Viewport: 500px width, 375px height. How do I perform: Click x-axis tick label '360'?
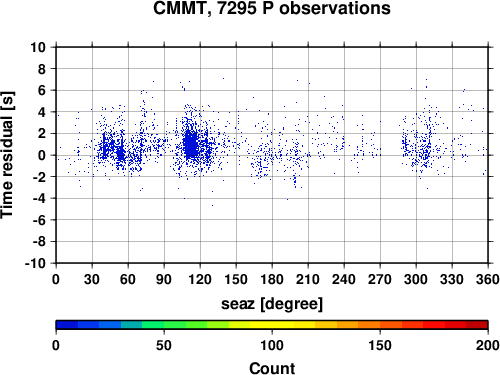pyautogui.click(x=488, y=279)
